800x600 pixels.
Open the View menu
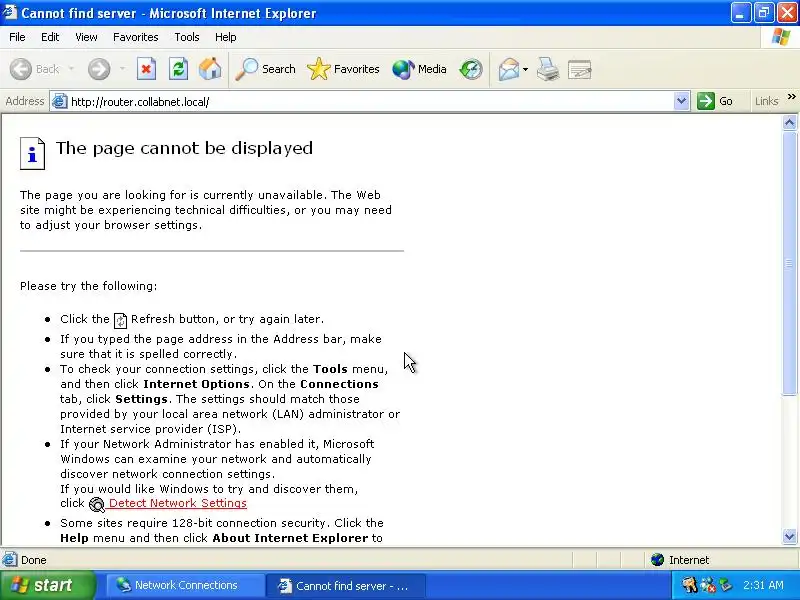pos(86,37)
